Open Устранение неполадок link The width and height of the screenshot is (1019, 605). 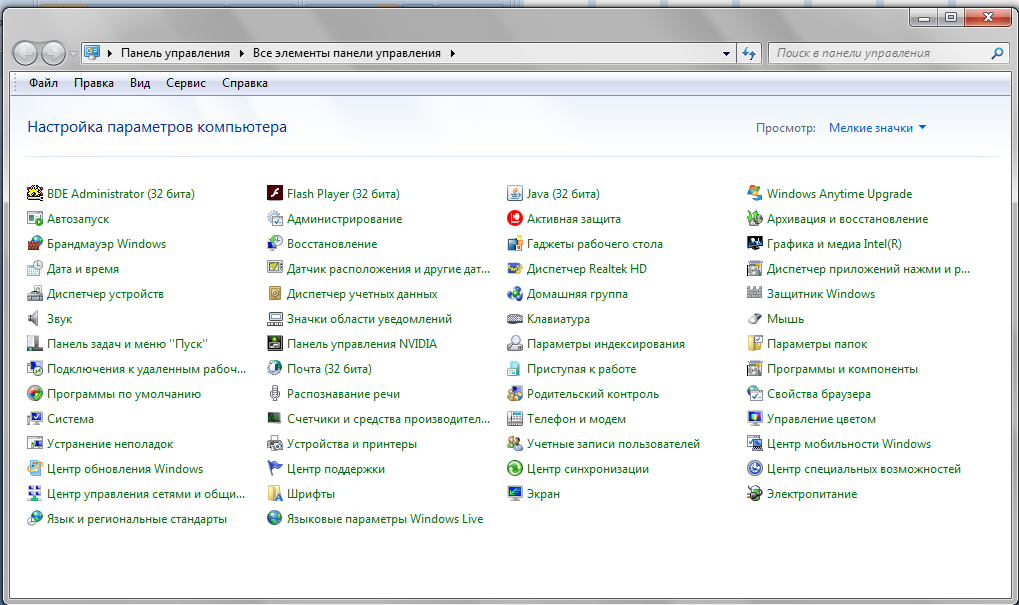coord(110,444)
